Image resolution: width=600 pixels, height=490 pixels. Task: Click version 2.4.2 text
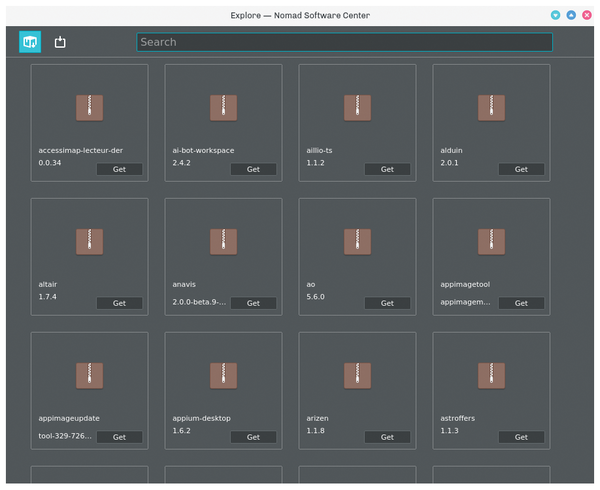(x=181, y=163)
